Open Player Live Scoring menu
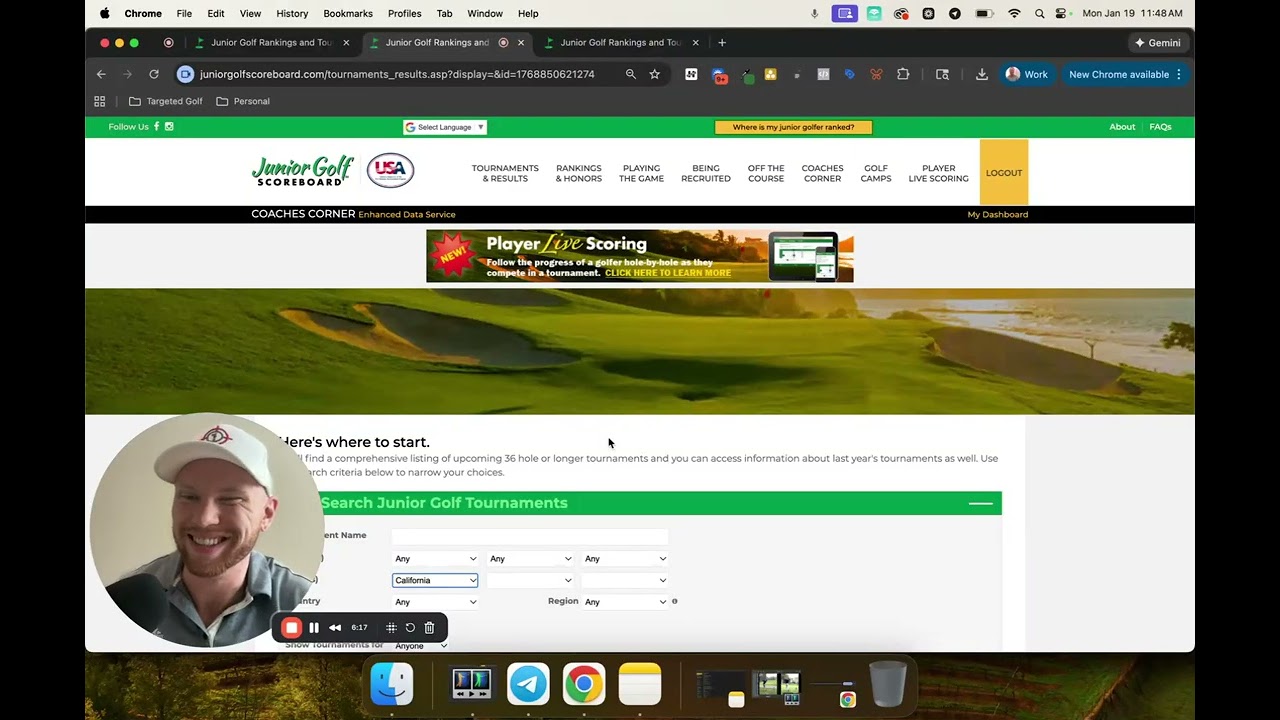 click(938, 173)
